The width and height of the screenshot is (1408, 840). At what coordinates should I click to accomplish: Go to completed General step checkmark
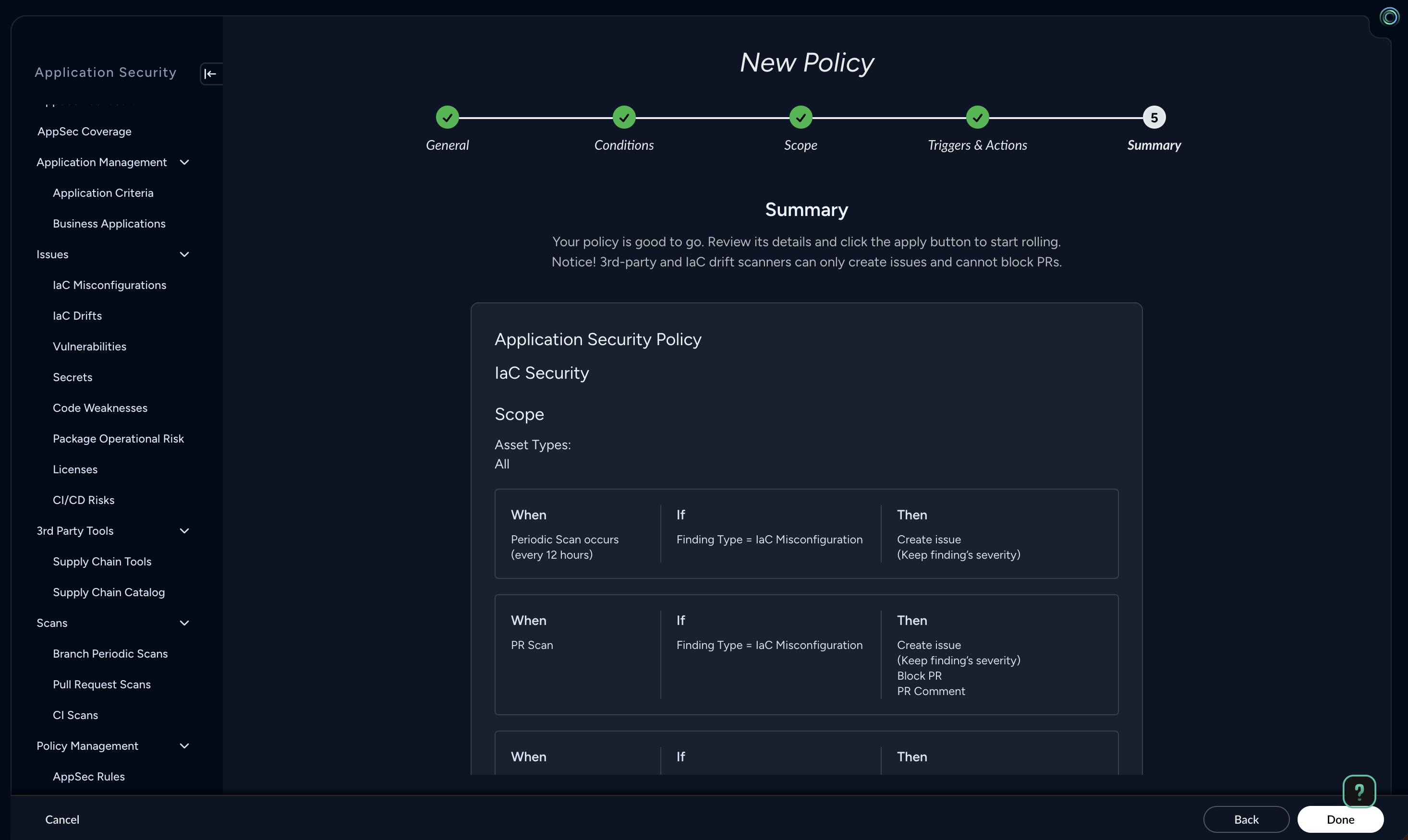point(447,118)
